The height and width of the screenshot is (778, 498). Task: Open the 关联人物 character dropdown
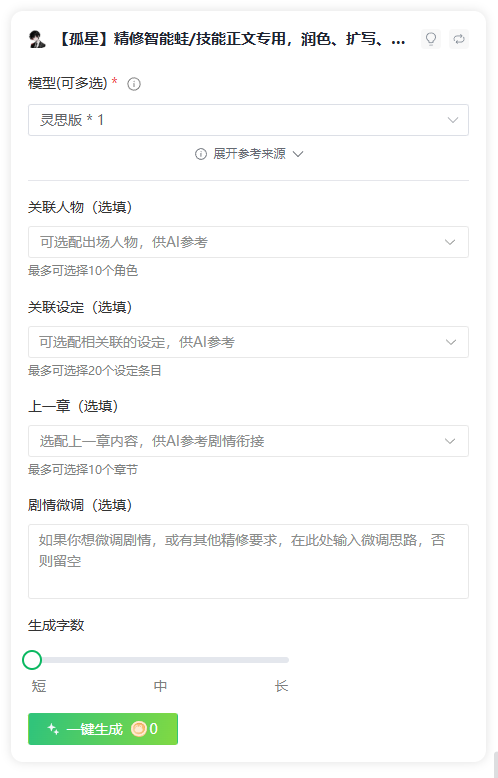pyautogui.click(x=248, y=242)
